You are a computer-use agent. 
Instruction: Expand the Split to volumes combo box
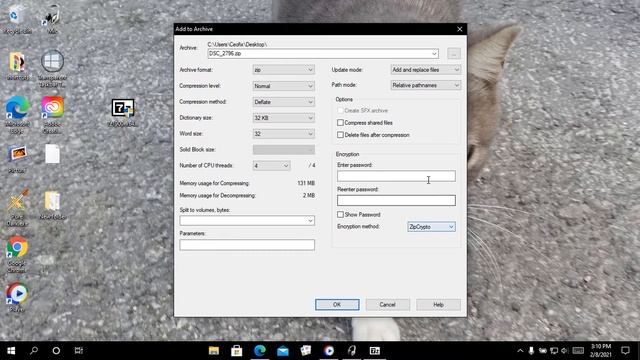tap(310, 221)
